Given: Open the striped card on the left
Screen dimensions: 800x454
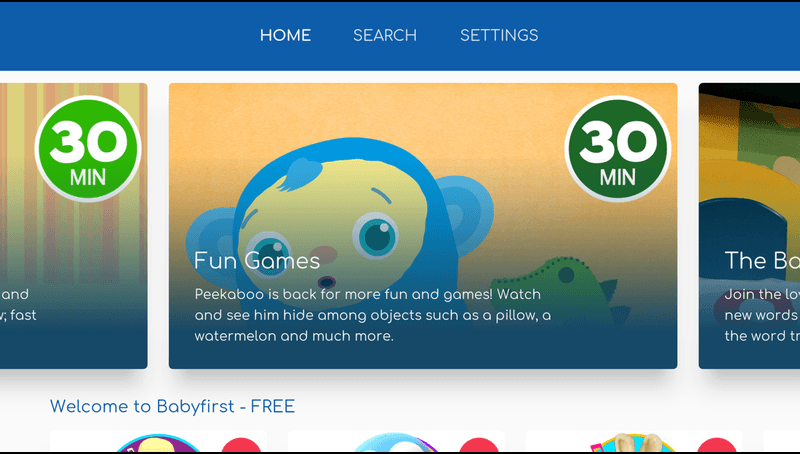Looking at the screenshot, I should coord(73,225).
